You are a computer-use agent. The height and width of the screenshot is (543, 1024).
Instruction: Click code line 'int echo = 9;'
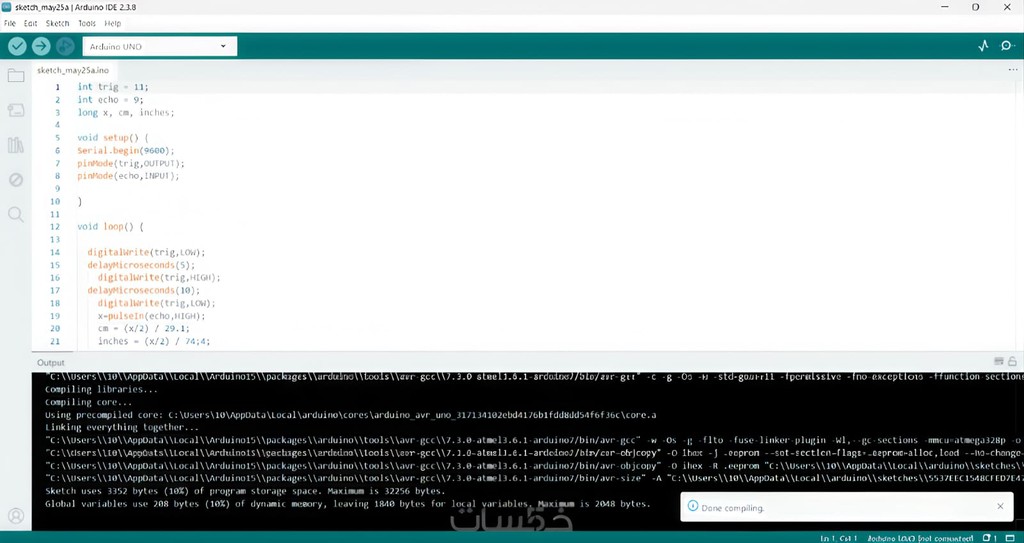tap(110, 100)
